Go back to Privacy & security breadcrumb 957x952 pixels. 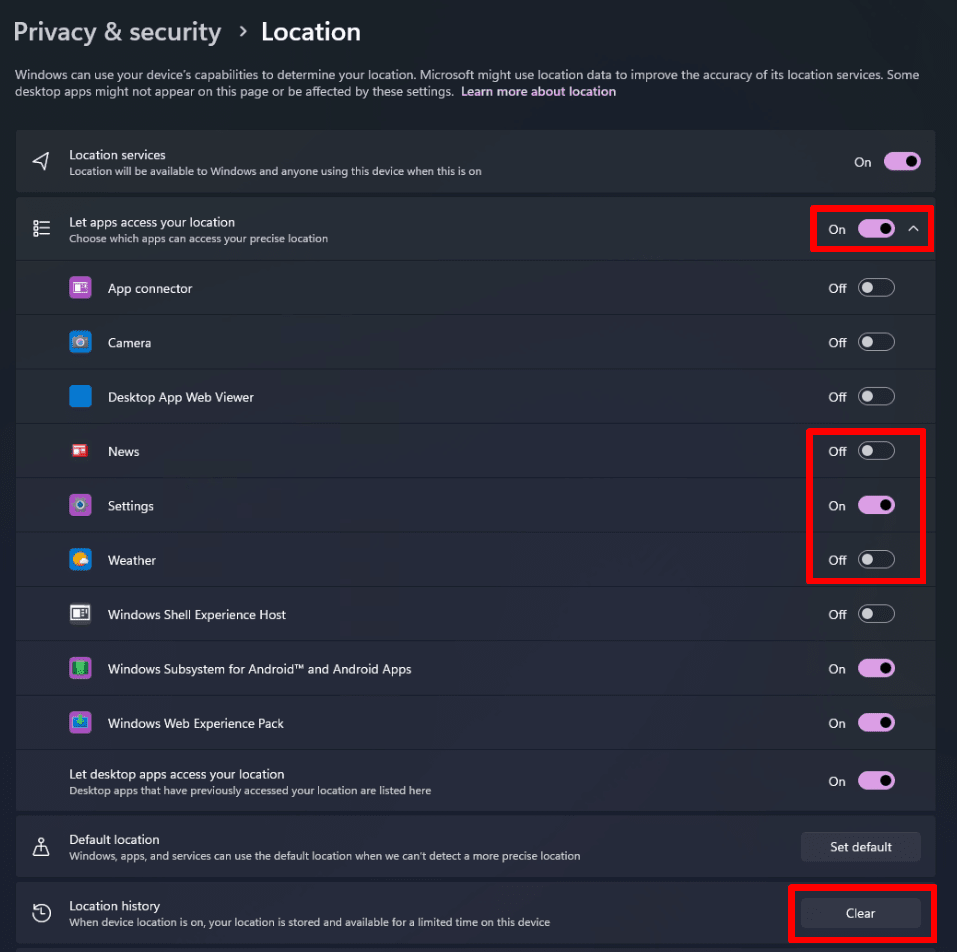coord(117,32)
